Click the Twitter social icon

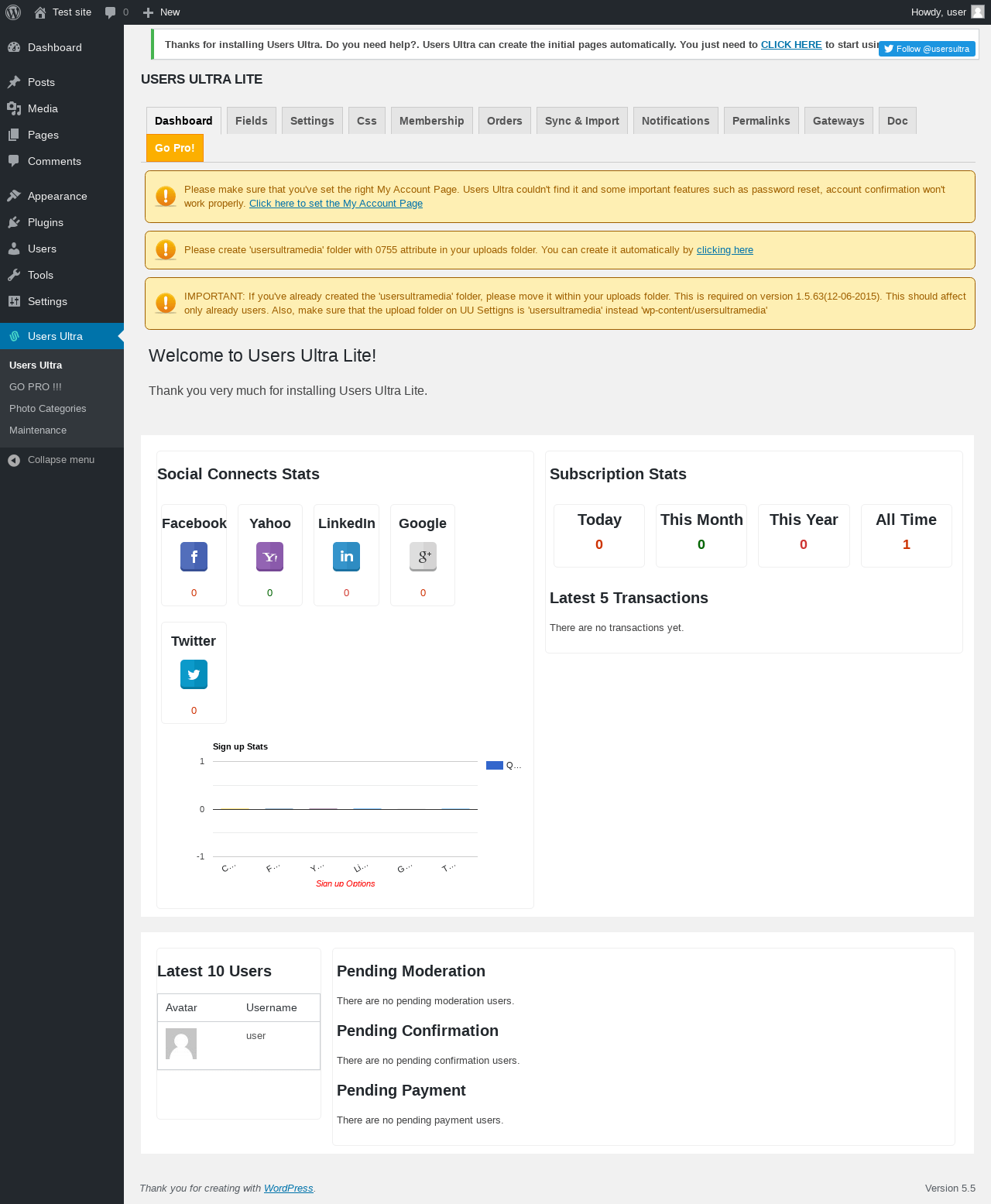point(194,674)
